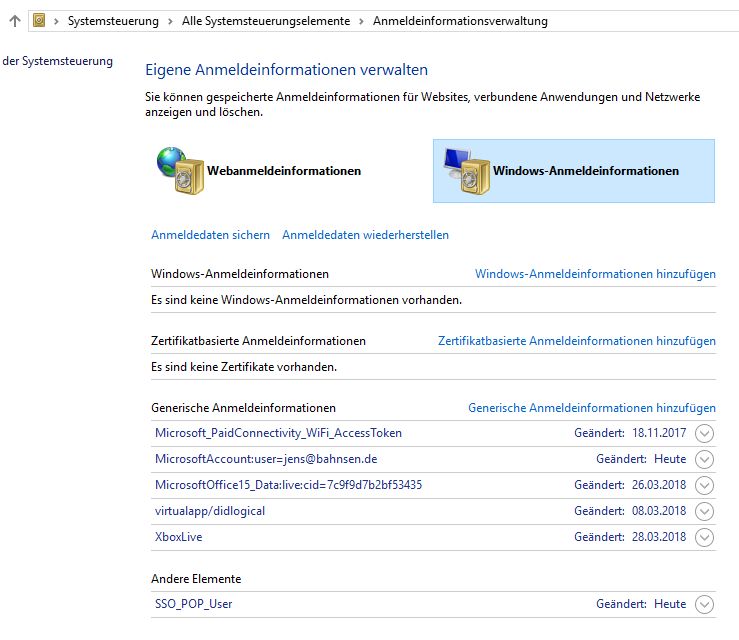This screenshot has width=739, height=640.
Task: Expand MicrosoftOffice15_Data entry chevron
Action: [x=704, y=485]
